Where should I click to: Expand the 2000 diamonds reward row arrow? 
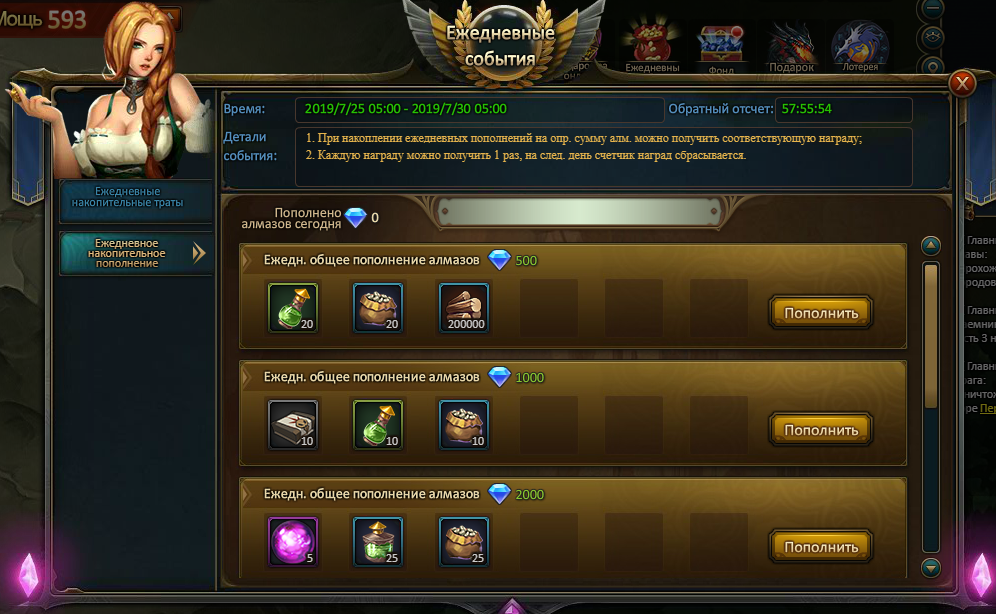tap(247, 493)
